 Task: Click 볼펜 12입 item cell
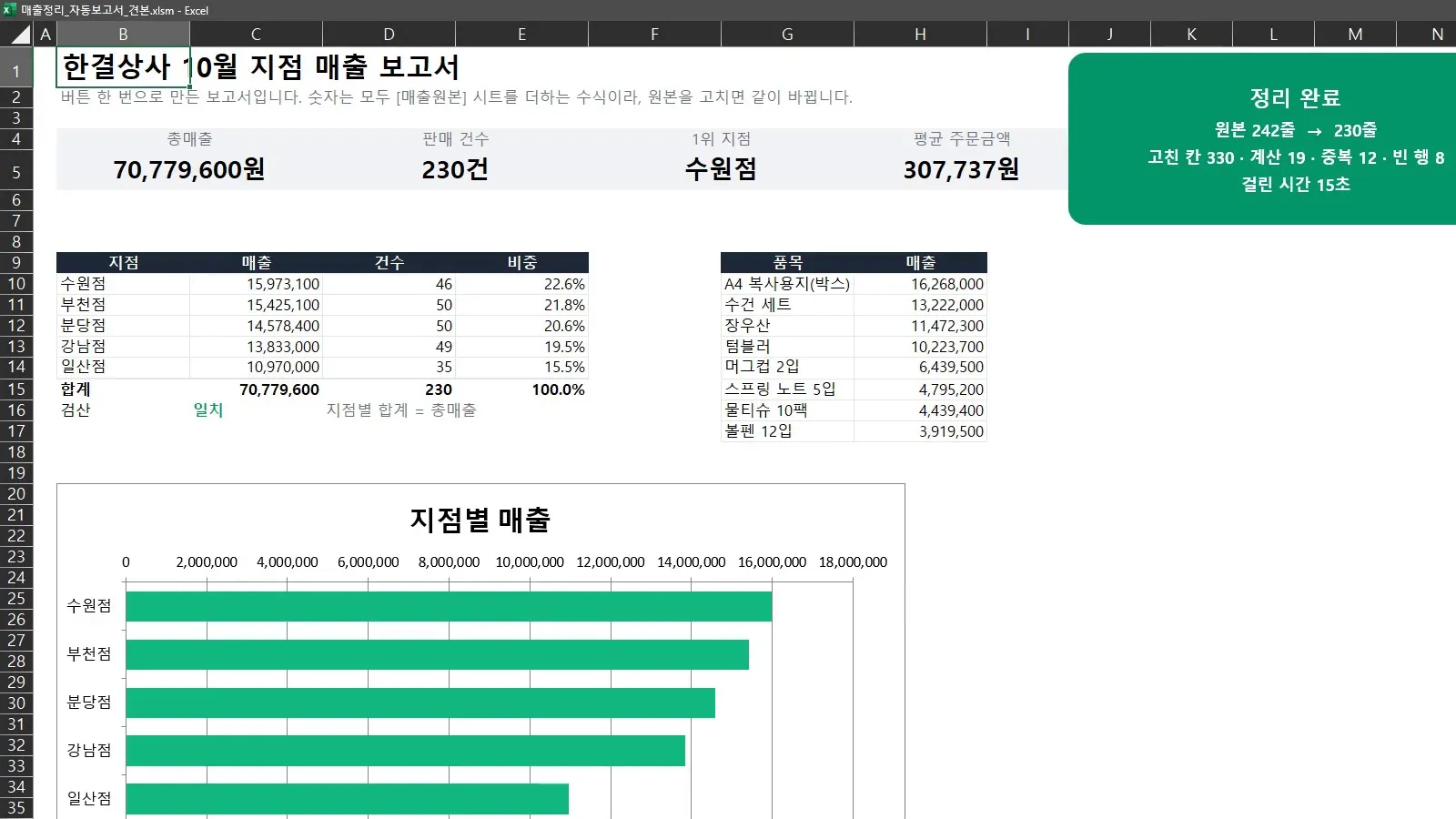pos(787,431)
